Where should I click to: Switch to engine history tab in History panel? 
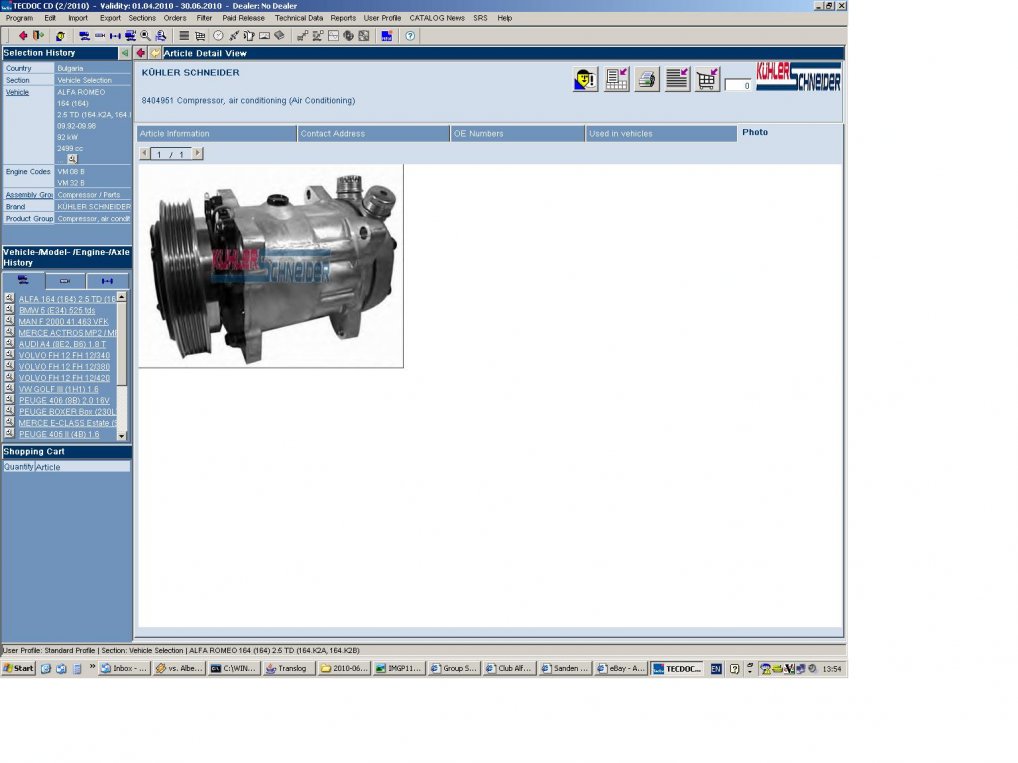click(65, 281)
